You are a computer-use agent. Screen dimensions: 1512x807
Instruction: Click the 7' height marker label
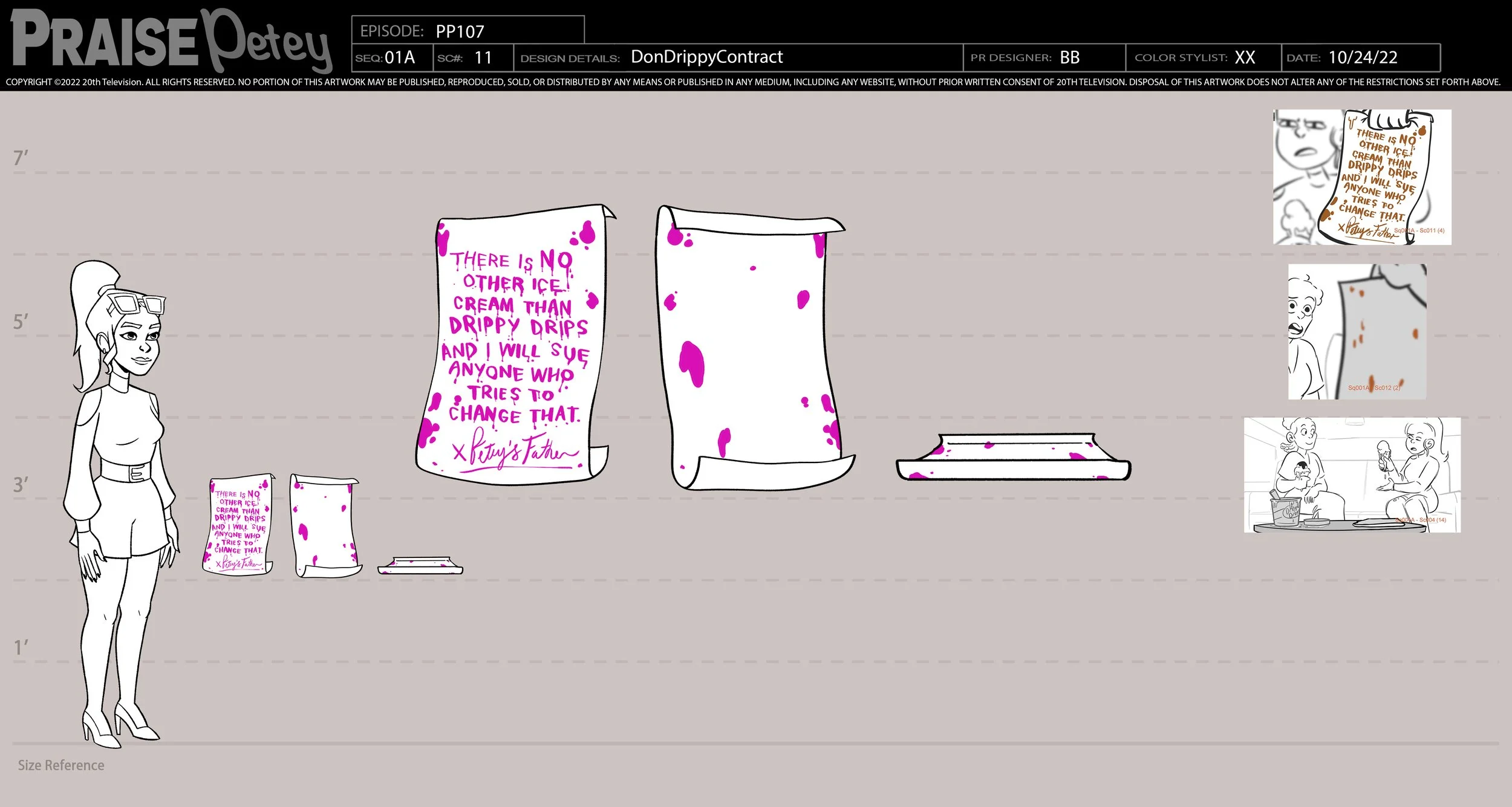[21, 158]
